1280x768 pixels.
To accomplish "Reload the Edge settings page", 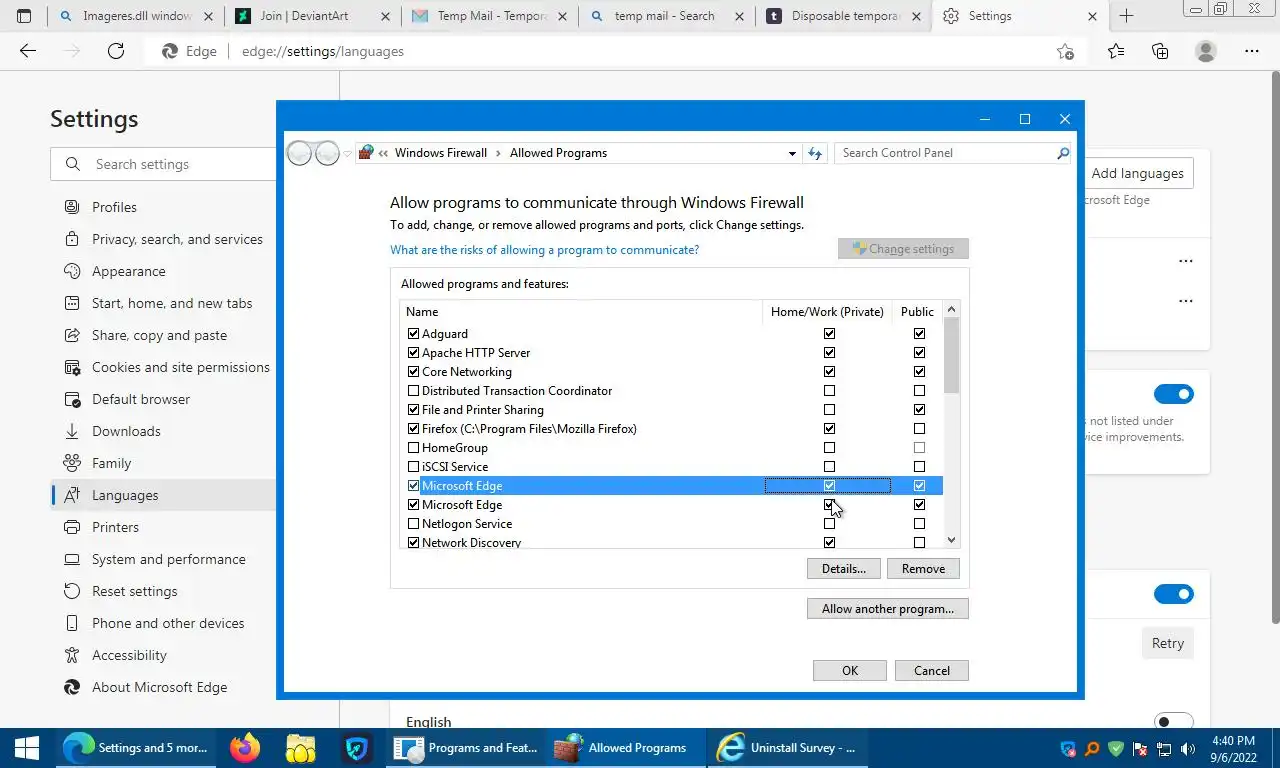I will (116, 51).
